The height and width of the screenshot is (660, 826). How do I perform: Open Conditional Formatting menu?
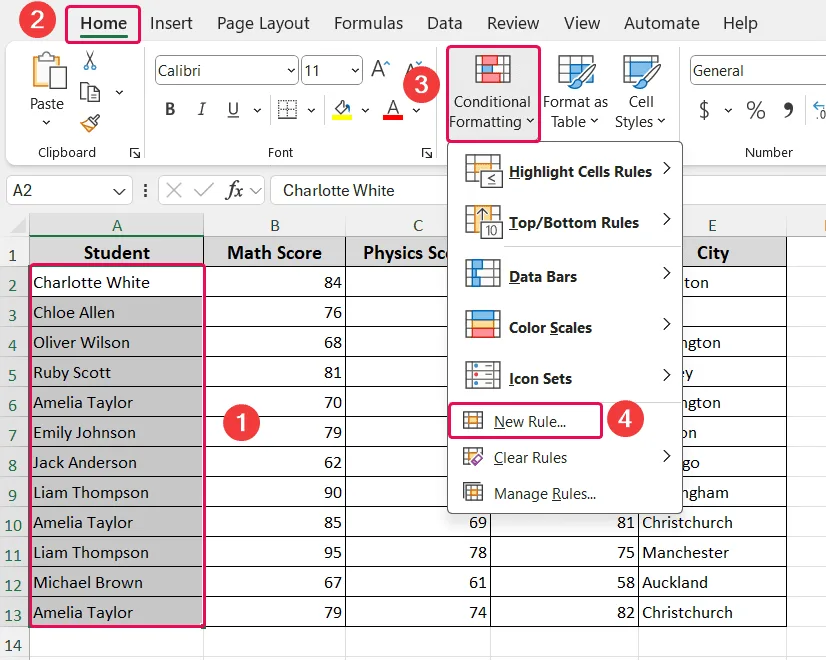click(493, 94)
